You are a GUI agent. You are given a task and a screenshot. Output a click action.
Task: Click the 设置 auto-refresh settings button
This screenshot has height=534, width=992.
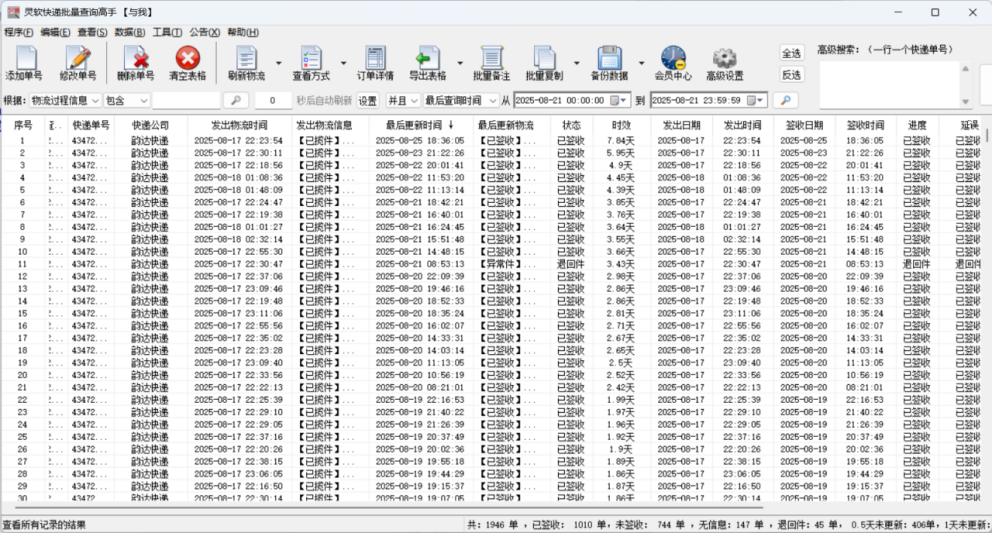[x=368, y=101]
